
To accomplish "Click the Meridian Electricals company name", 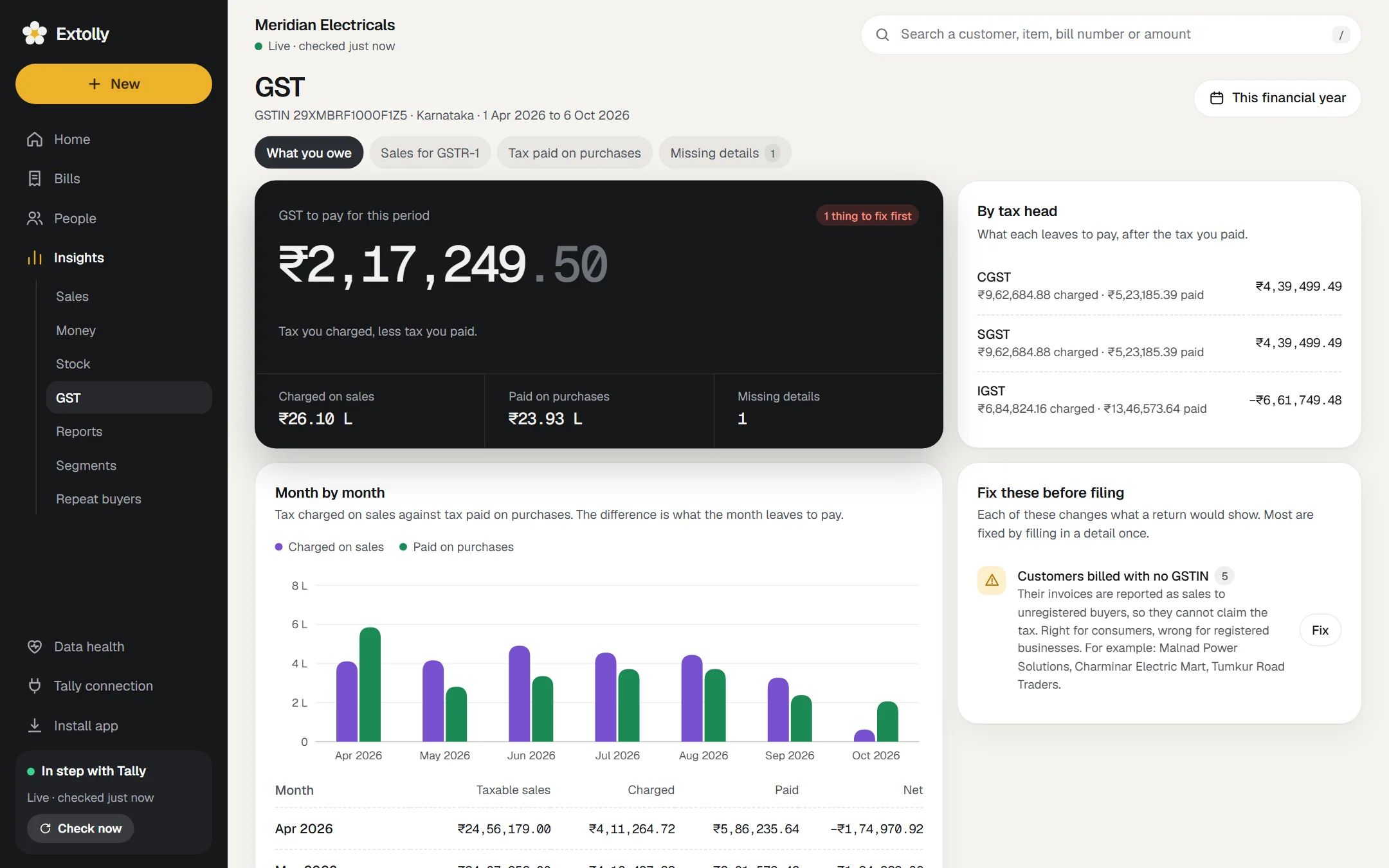I will click(x=325, y=25).
